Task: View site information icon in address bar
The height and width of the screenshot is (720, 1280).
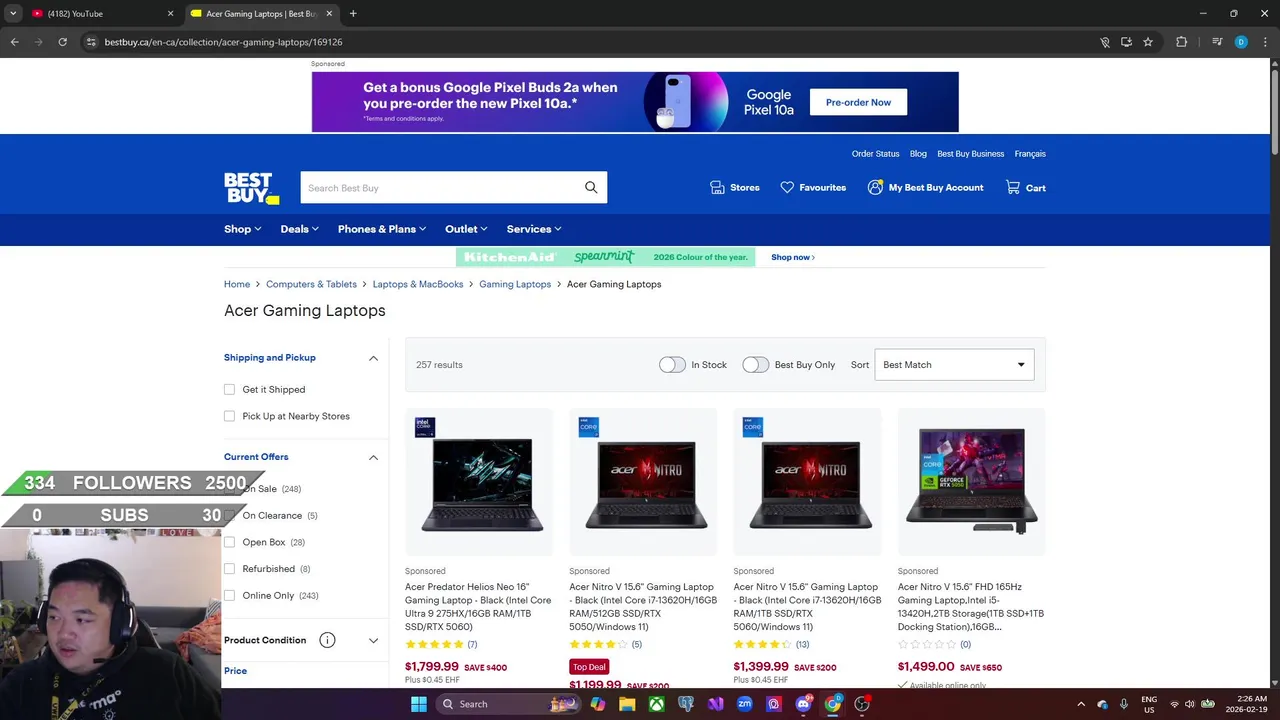Action: coord(90,42)
